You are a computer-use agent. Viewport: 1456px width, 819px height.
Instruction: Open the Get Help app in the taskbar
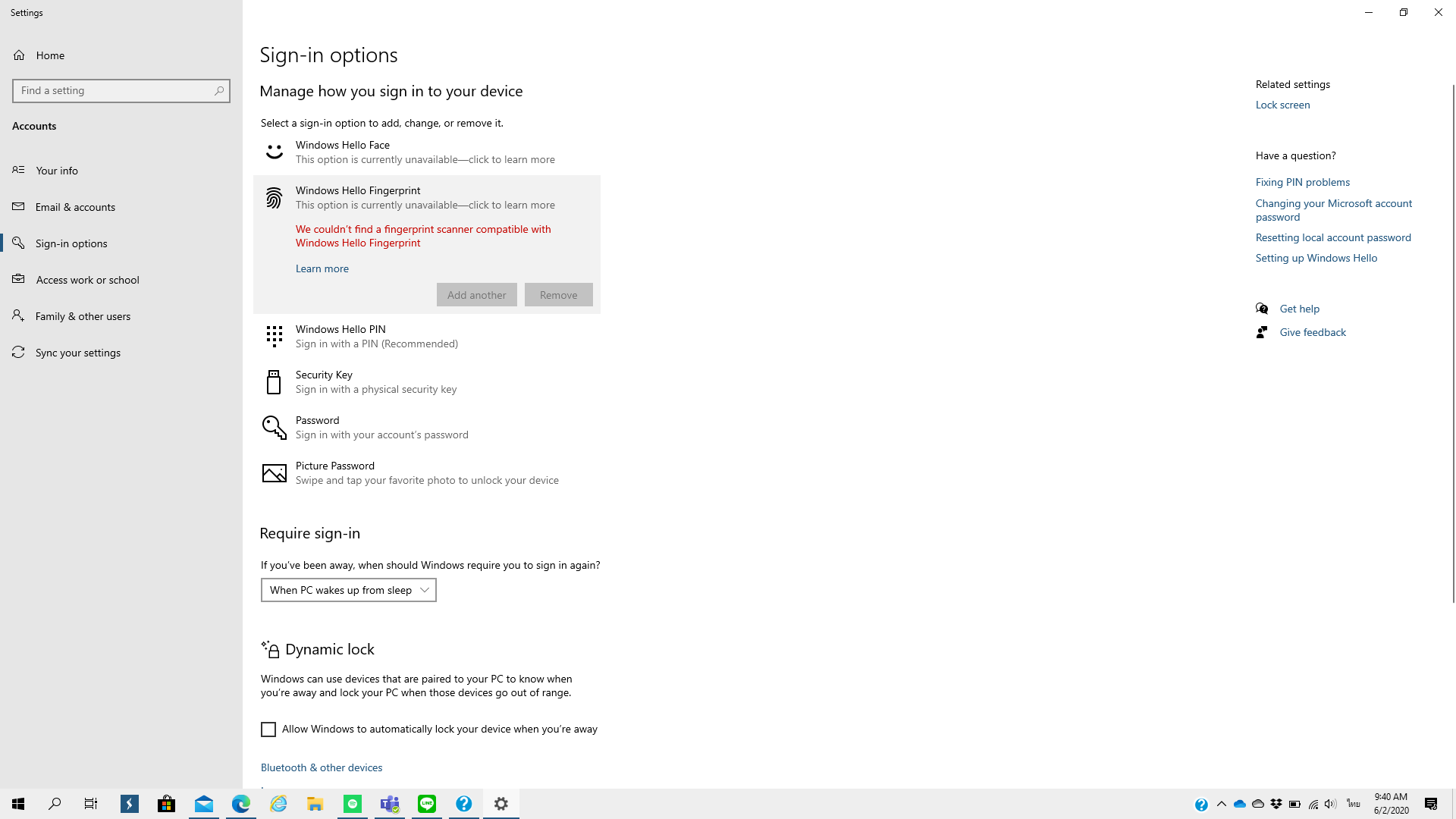464,804
